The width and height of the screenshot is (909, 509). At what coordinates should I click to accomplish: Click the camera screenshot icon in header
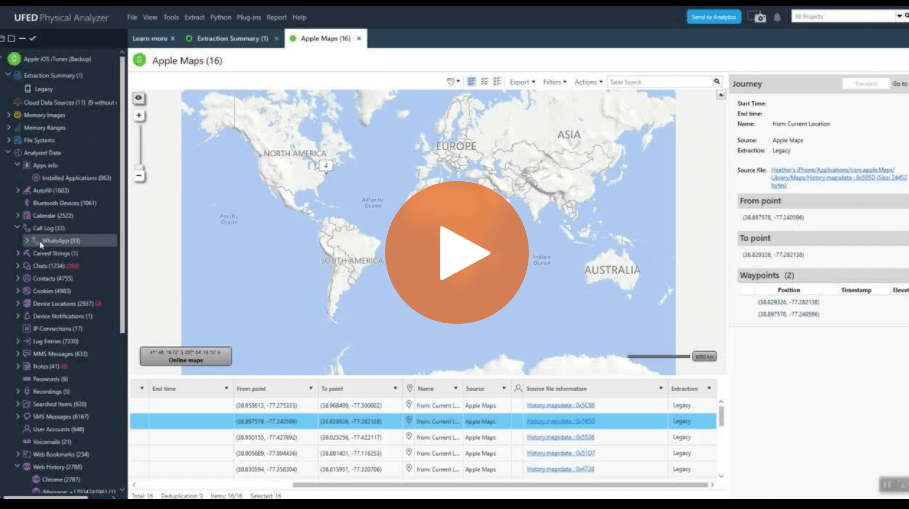click(759, 17)
